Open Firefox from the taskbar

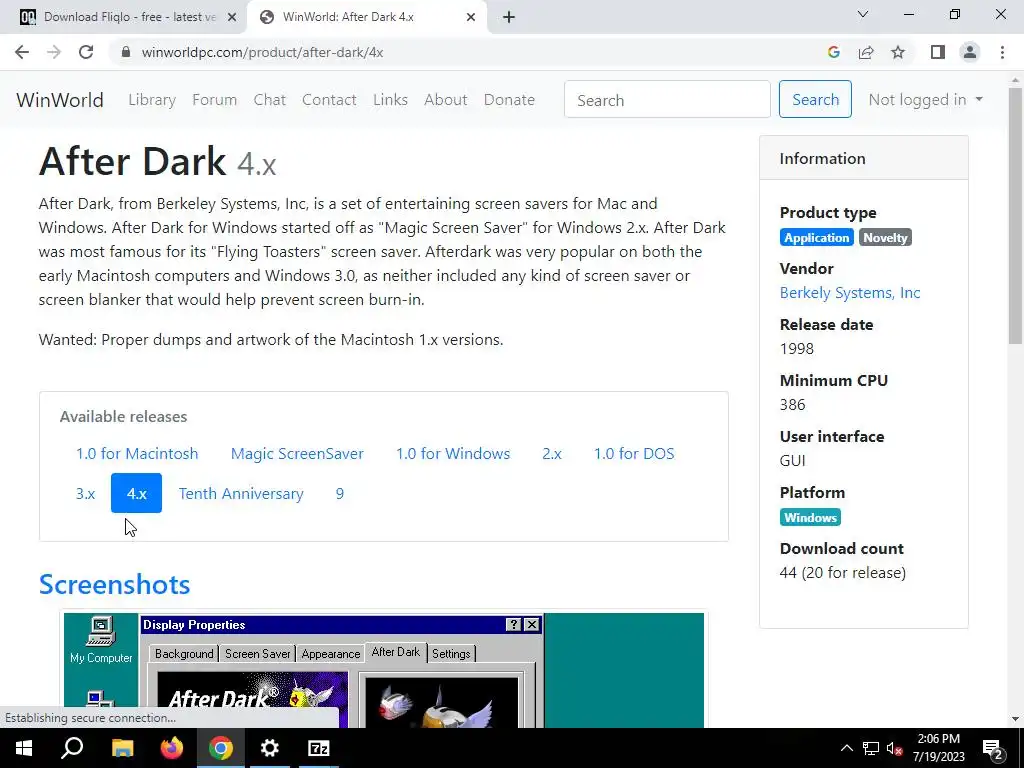tap(172, 748)
